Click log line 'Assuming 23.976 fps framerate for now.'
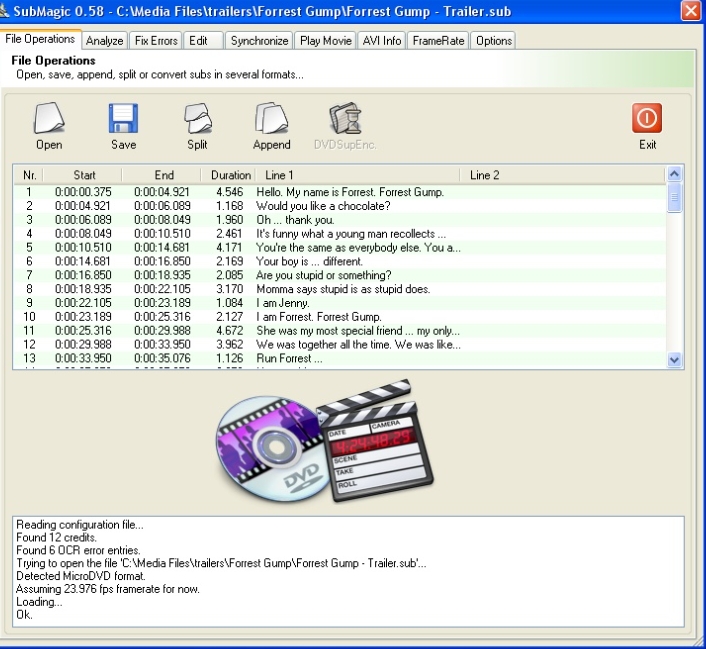 coord(108,589)
